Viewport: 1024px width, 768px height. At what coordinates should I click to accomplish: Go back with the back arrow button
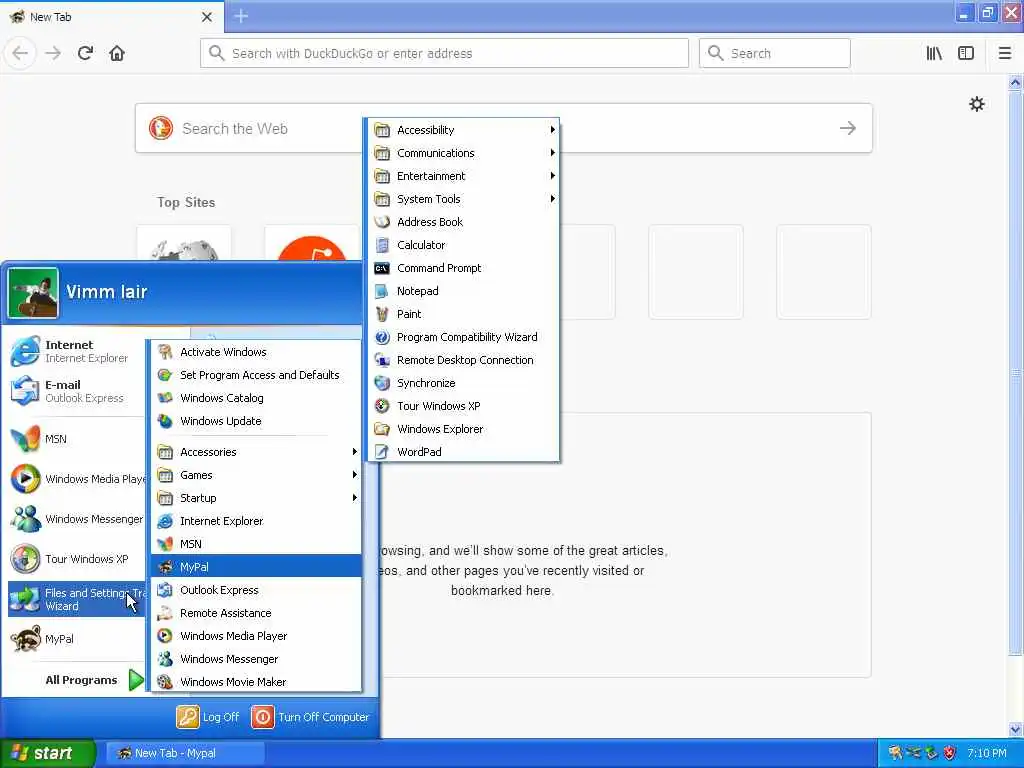pyautogui.click(x=20, y=53)
